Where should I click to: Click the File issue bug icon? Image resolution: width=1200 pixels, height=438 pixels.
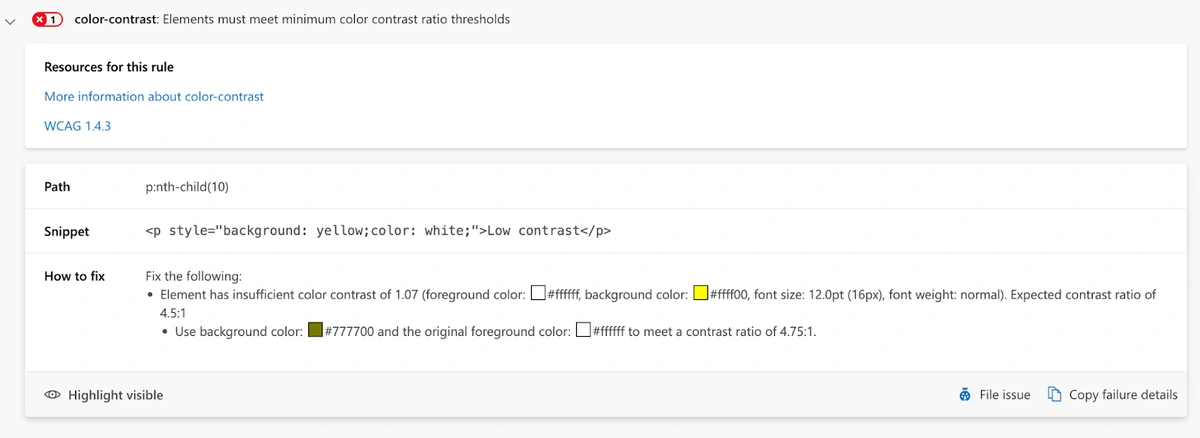(x=965, y=395)
